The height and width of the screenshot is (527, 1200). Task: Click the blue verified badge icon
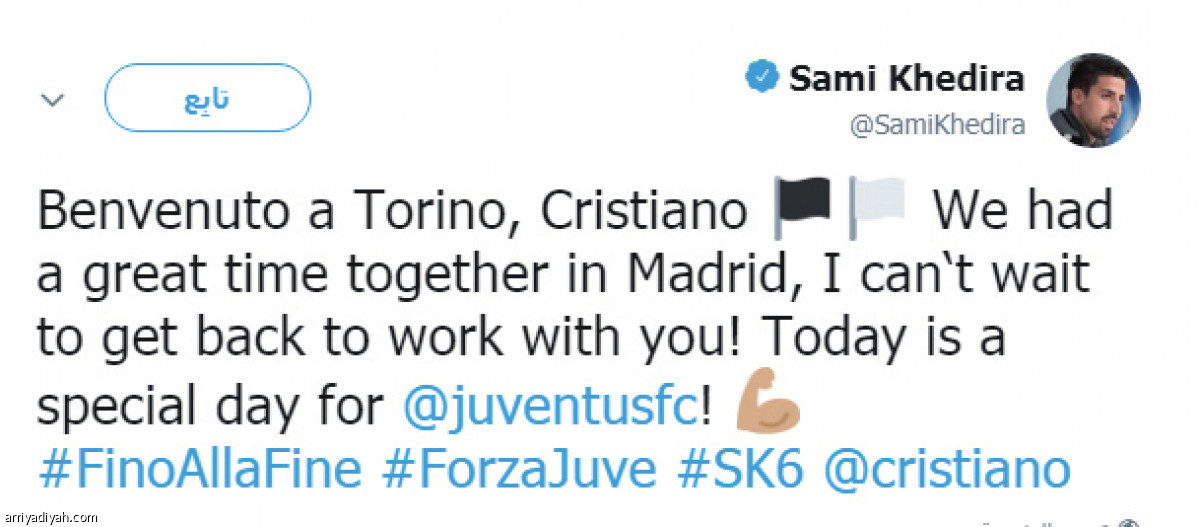pos(763,78)
